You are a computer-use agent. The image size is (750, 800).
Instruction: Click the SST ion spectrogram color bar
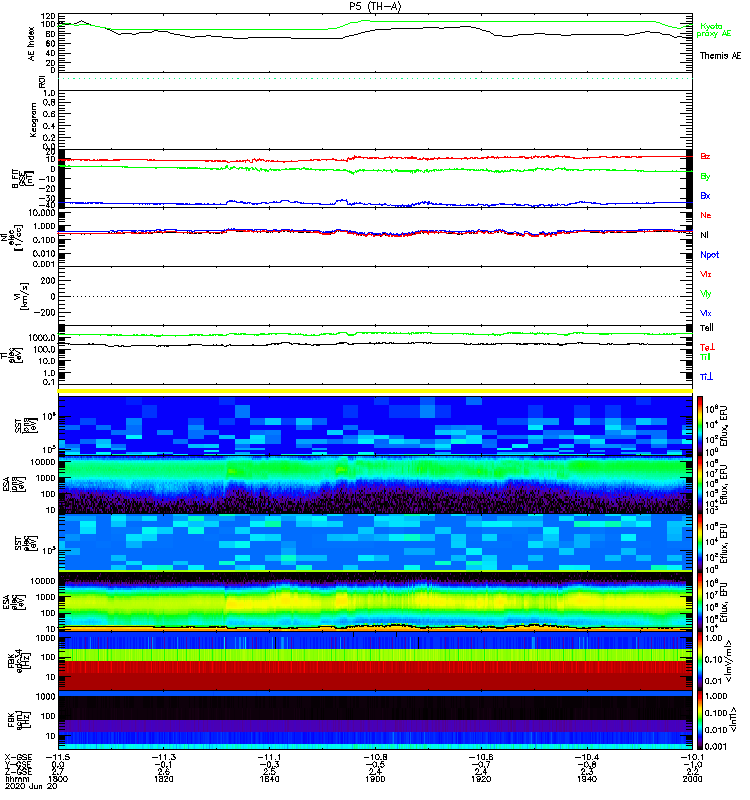700,425
